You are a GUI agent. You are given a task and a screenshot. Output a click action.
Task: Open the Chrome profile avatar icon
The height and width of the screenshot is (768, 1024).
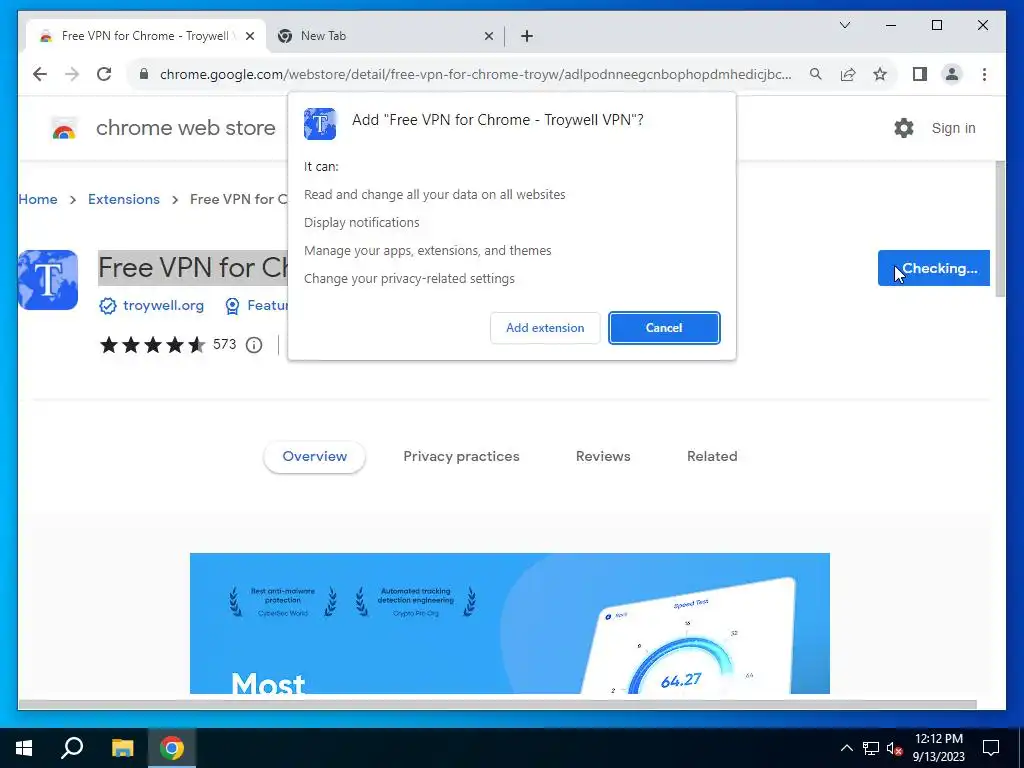[952, 74]
